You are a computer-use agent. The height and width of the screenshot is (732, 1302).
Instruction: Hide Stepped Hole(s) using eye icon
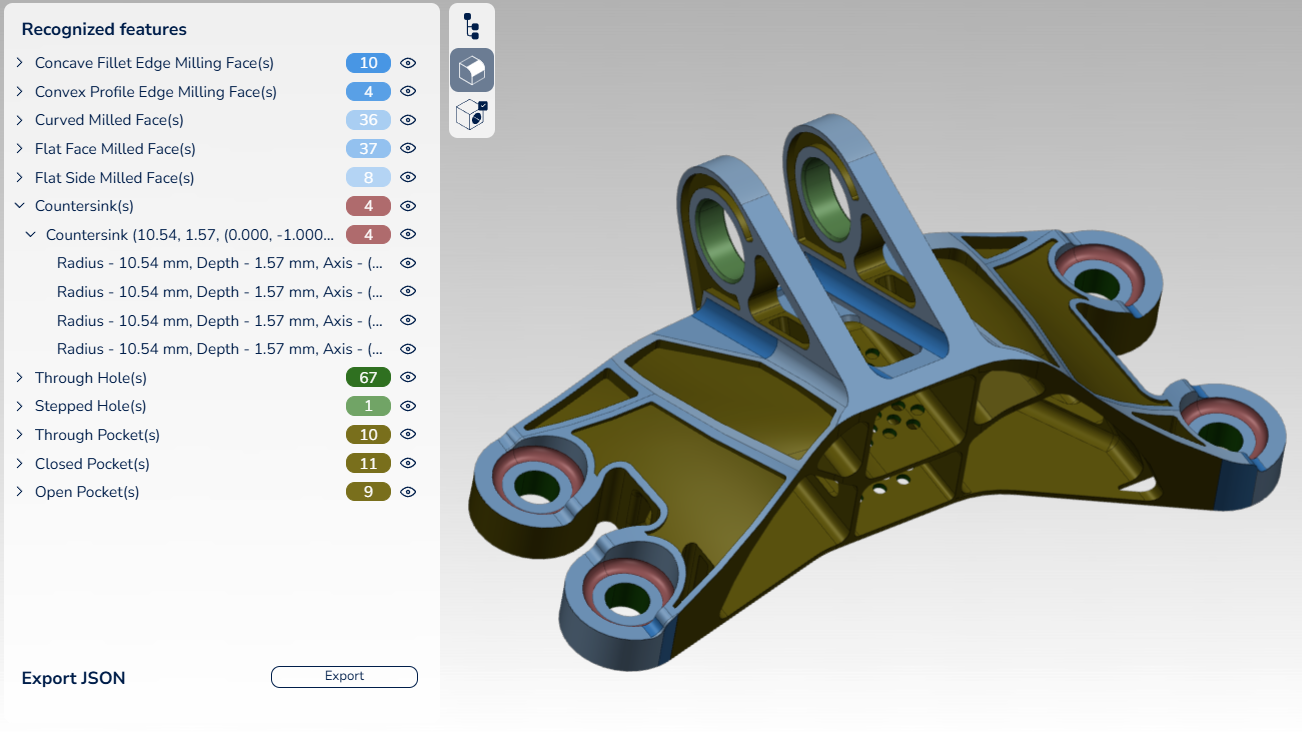click(408, 406)
